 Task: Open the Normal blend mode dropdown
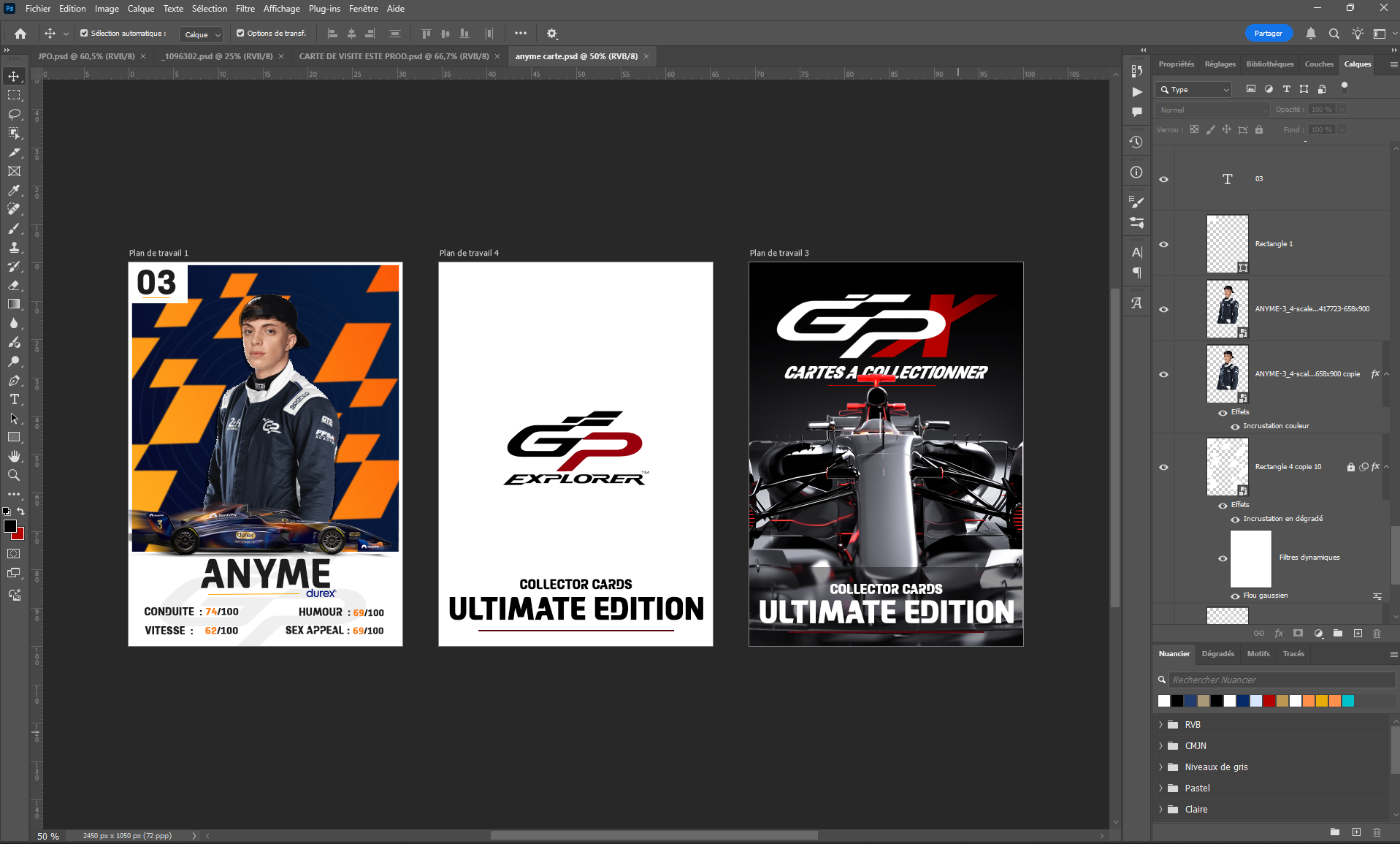1212,110
